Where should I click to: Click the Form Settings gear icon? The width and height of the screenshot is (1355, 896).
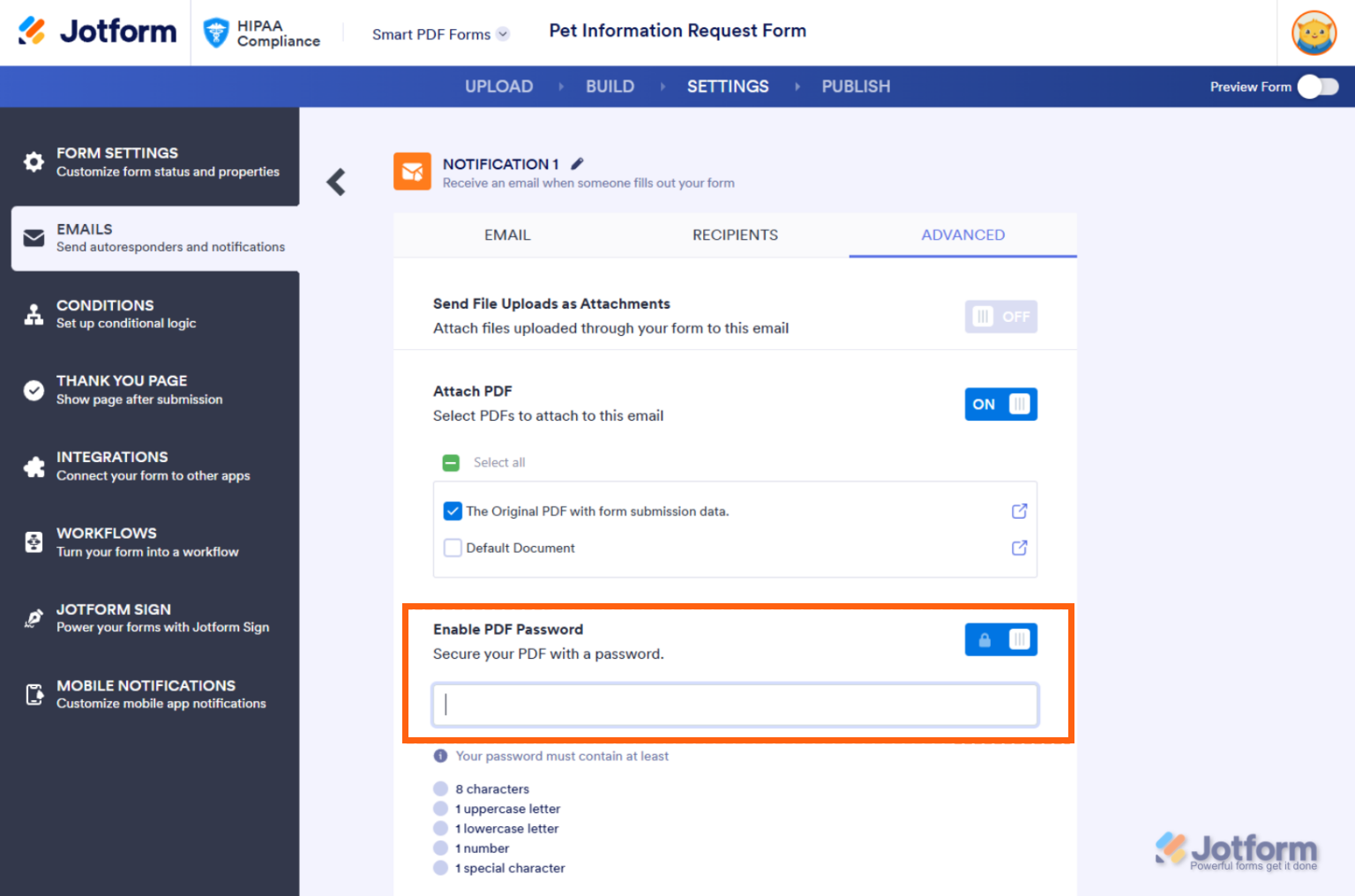click(33, 161)
